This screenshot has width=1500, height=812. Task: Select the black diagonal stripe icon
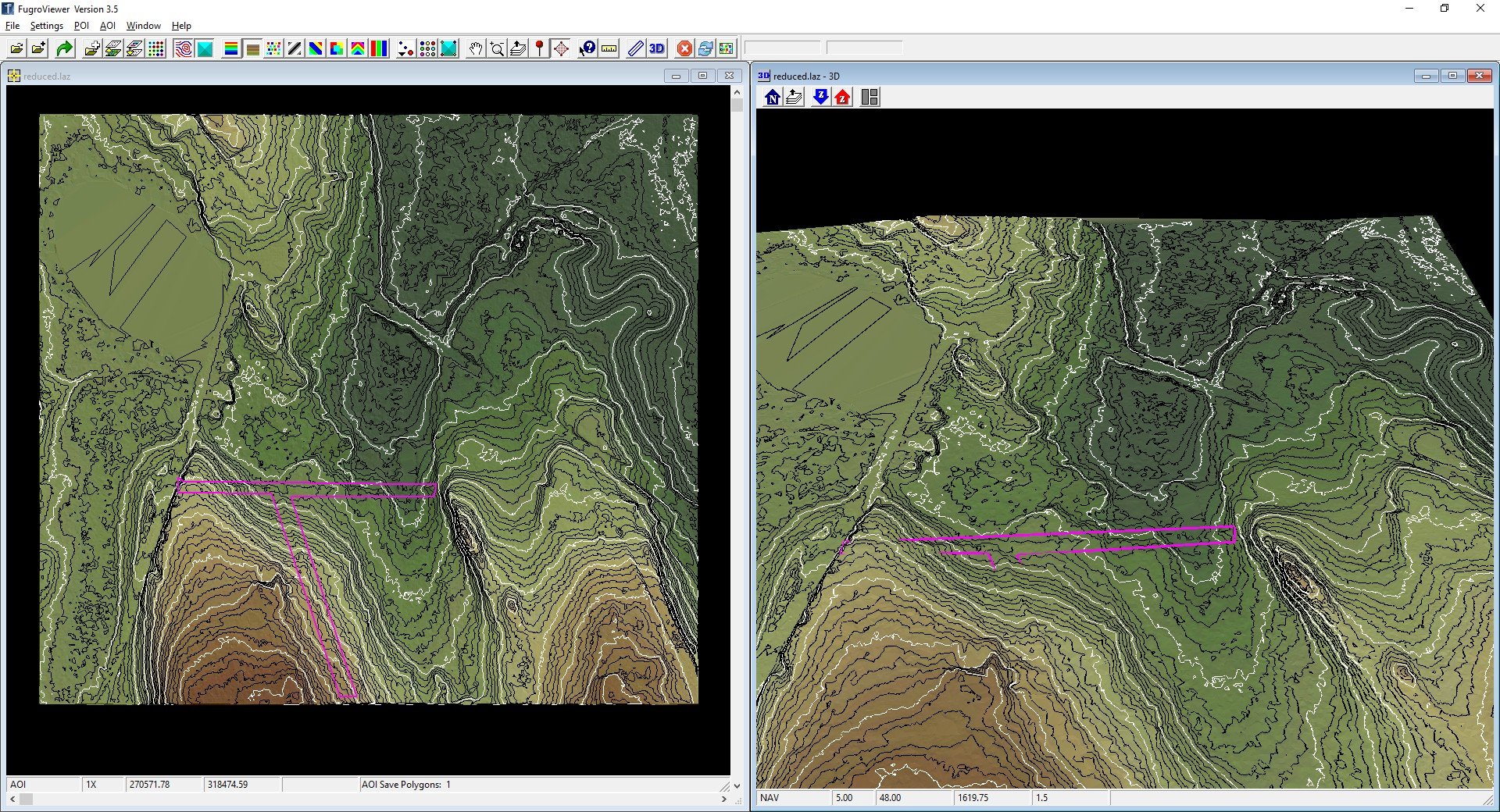coord(295,48)
